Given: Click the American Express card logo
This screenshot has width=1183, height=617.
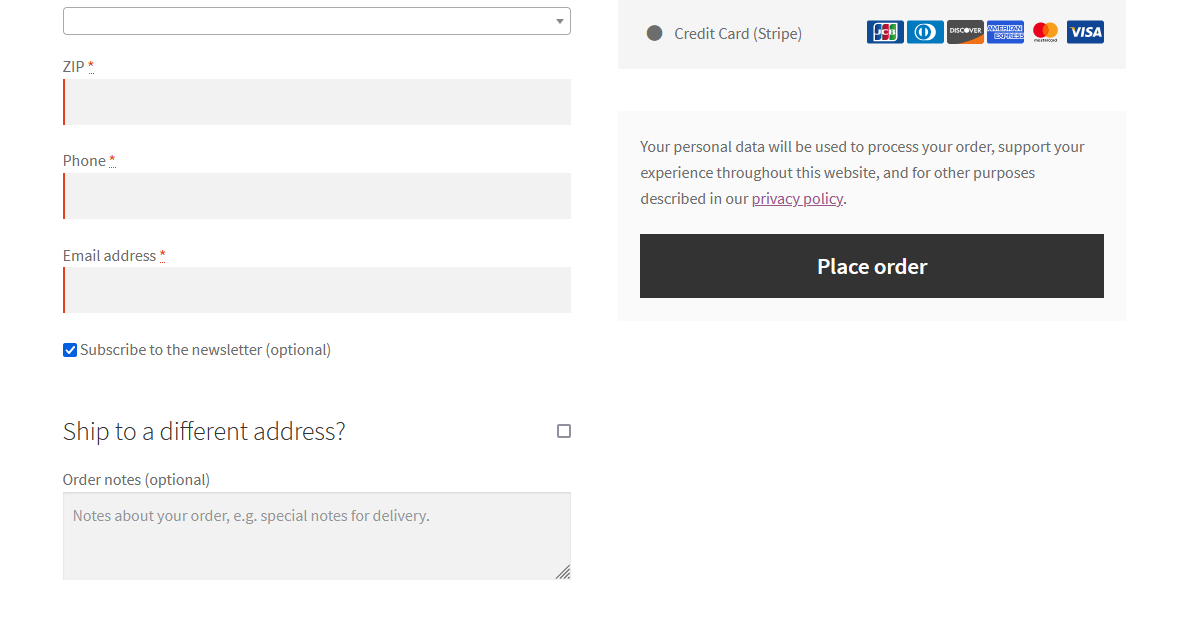Looking at the screenshot, I should point(1005,32).
